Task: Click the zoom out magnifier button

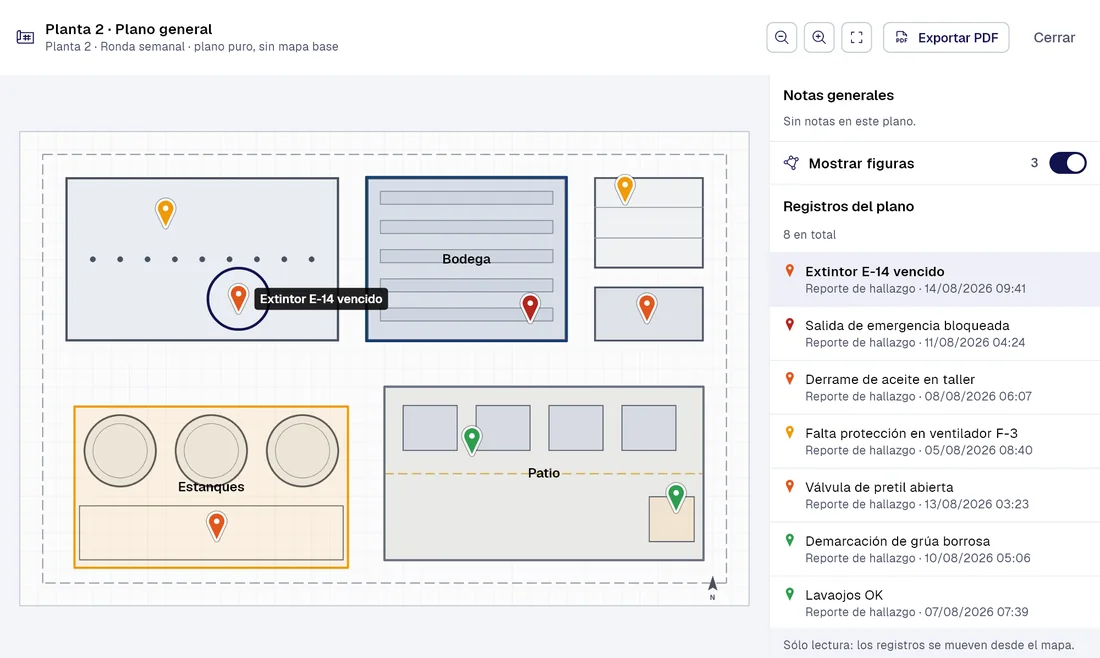Action: [x=782, y=37]
